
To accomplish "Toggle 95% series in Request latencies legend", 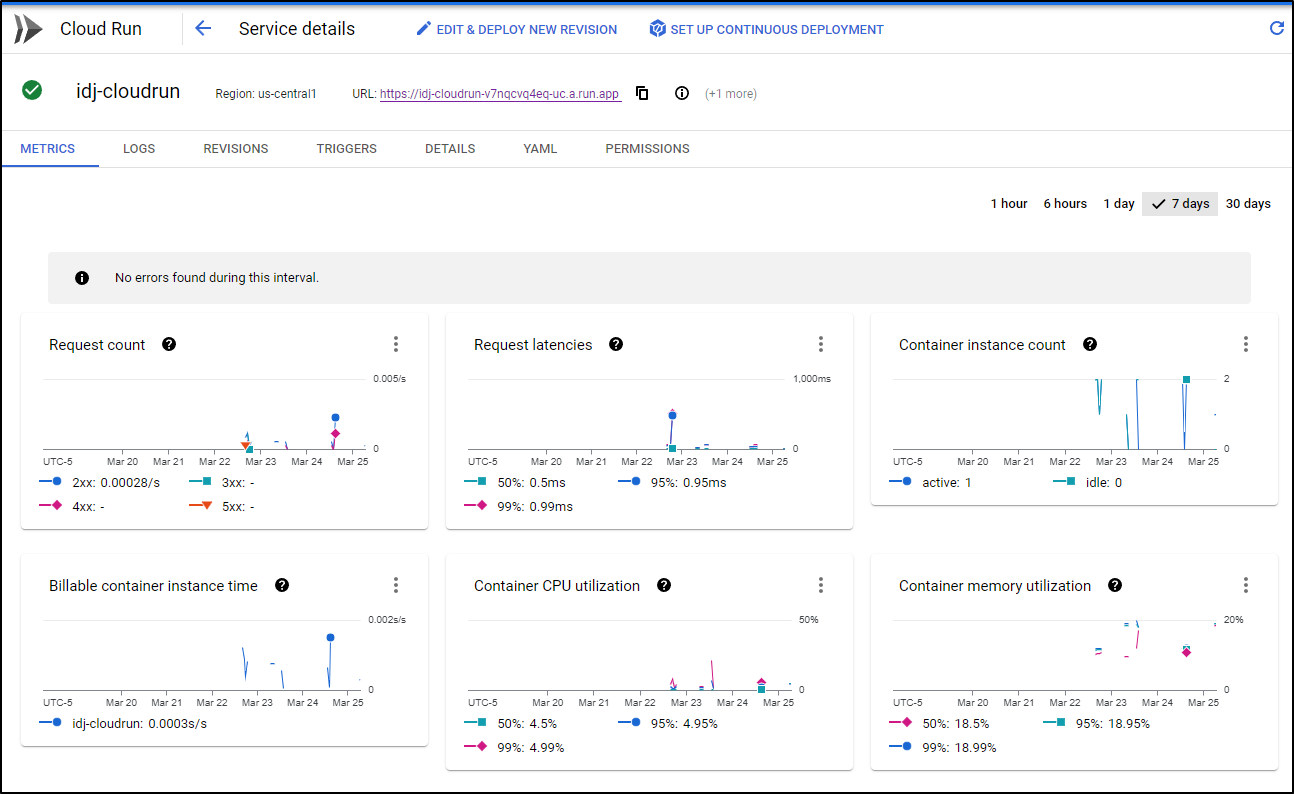I will tap(673, 482).
